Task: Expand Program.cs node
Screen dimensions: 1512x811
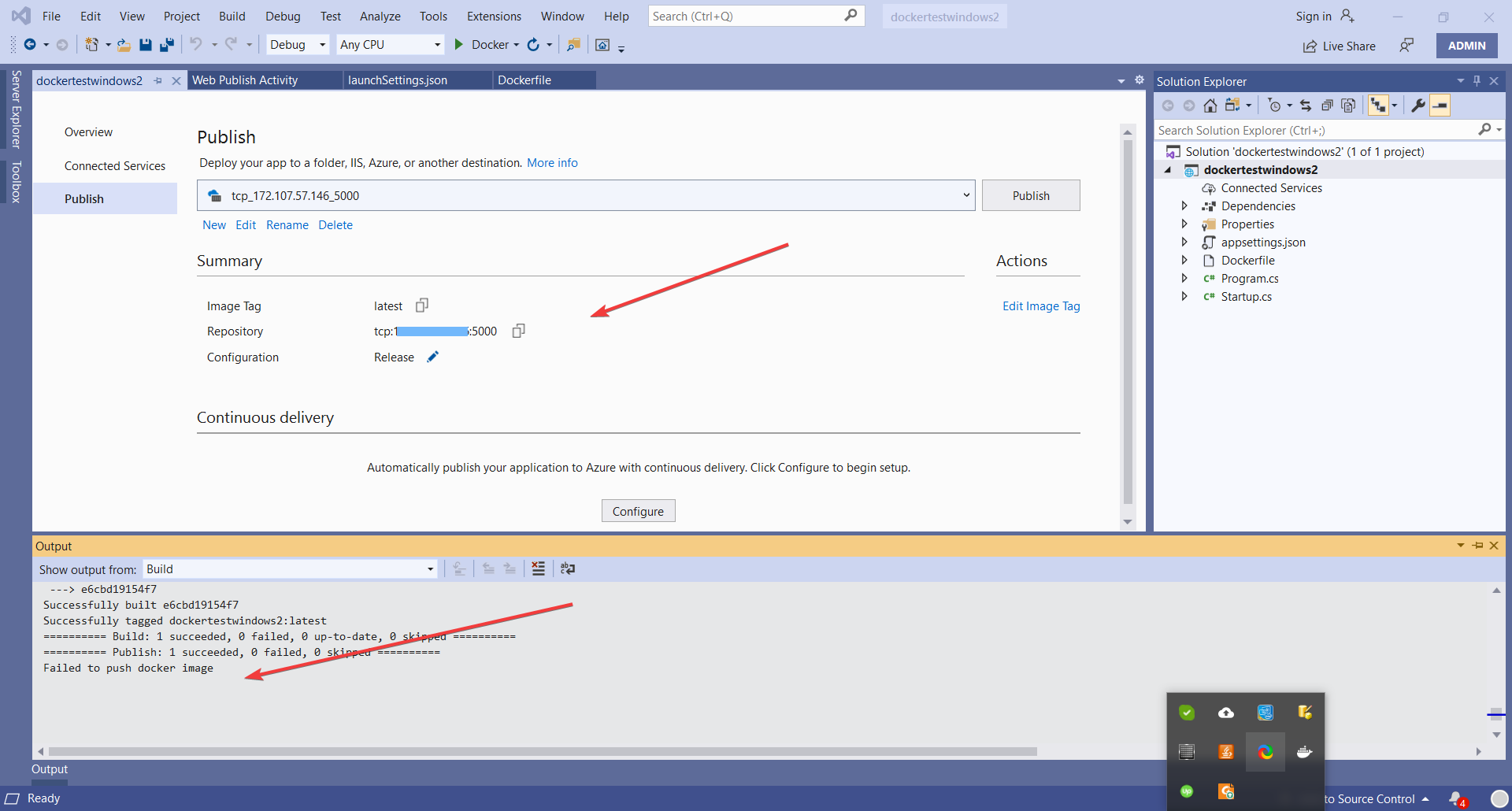Action: (1184, 278)
